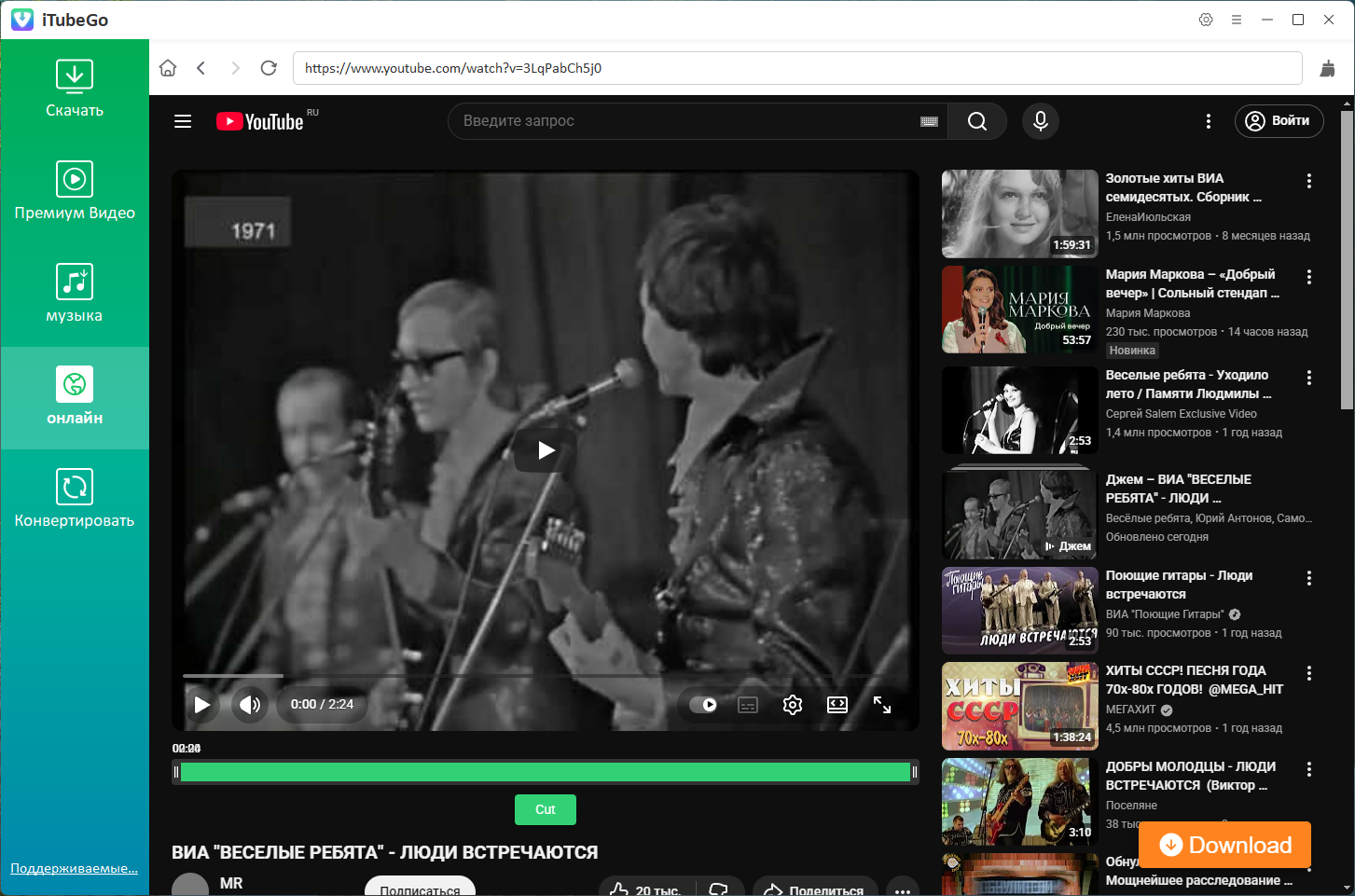Navigate forward in the built-in browser
The height and width of the screenshot is (896, 1355).
pos(235,68)
